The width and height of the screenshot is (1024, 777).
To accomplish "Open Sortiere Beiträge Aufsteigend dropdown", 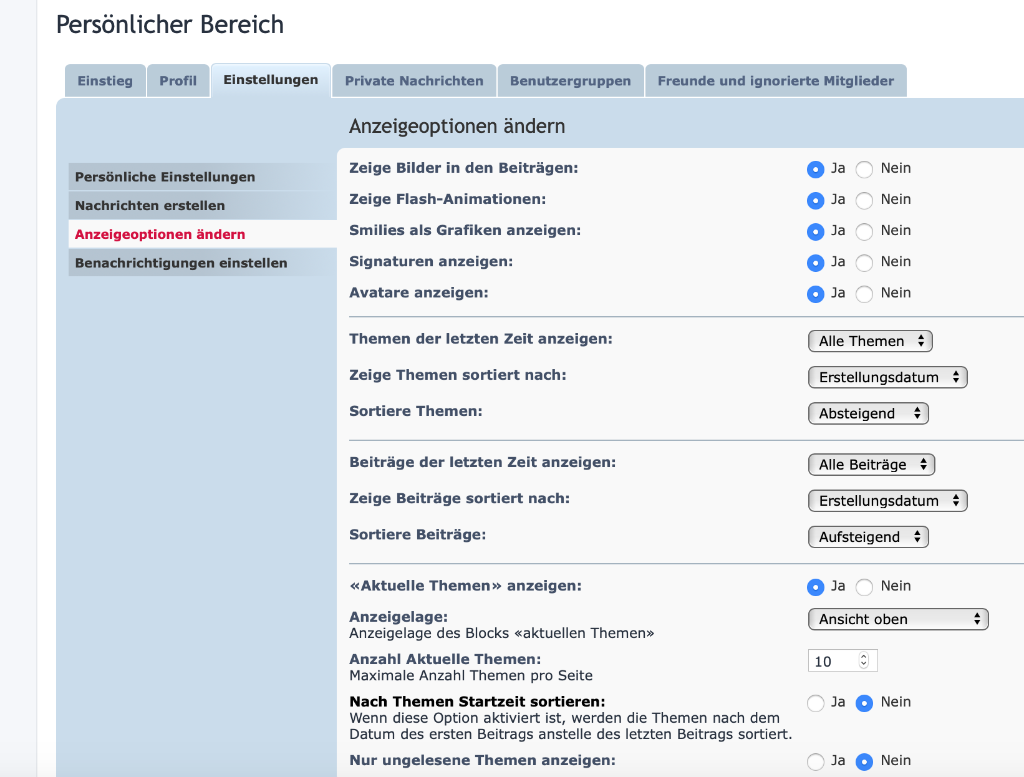I will [x=868, y=537].
